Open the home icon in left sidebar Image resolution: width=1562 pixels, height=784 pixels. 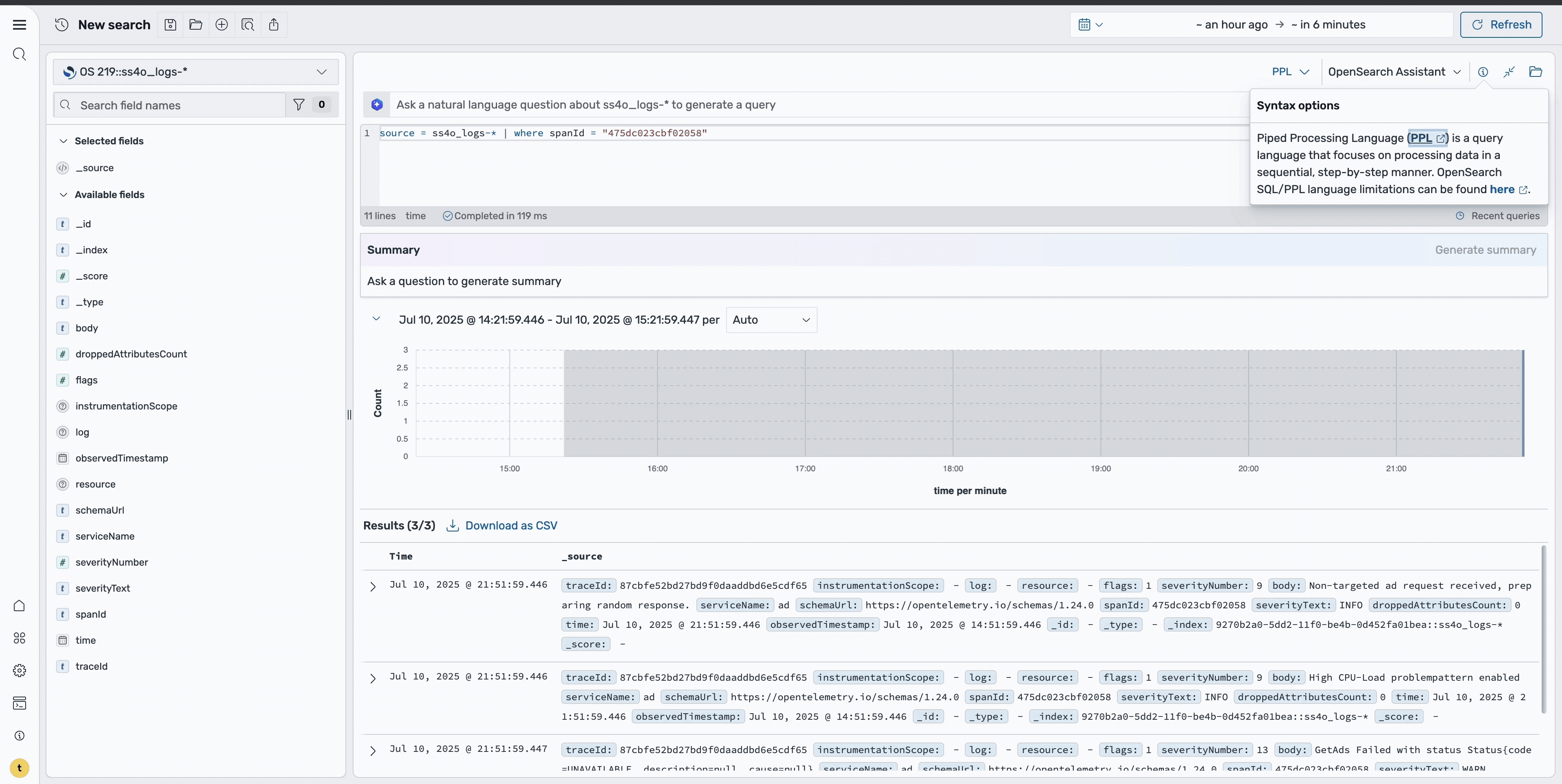tap(20, 606)
